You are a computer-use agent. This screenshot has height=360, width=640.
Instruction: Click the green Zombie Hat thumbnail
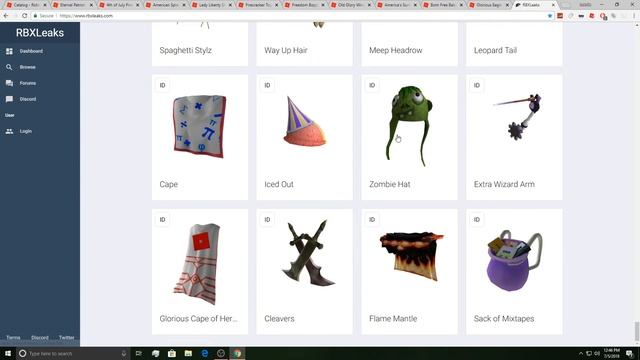[409, 125]
